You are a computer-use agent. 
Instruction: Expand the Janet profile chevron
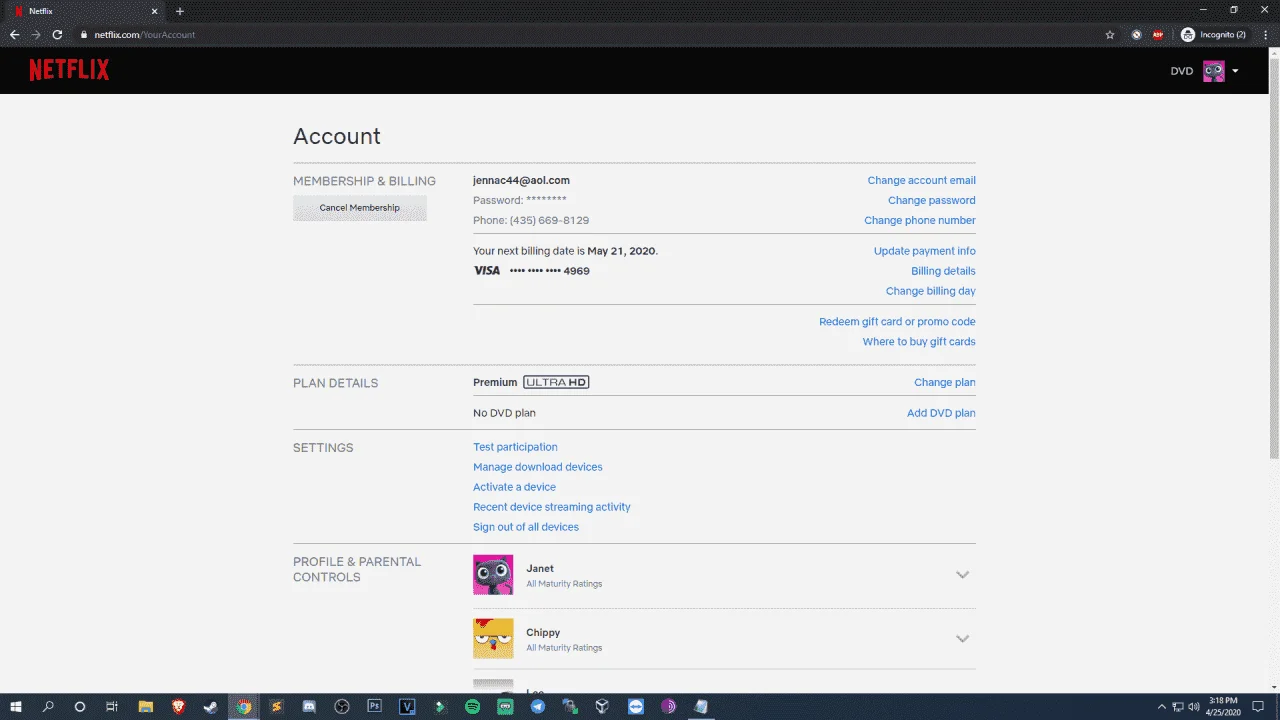[x=962, y=575]
